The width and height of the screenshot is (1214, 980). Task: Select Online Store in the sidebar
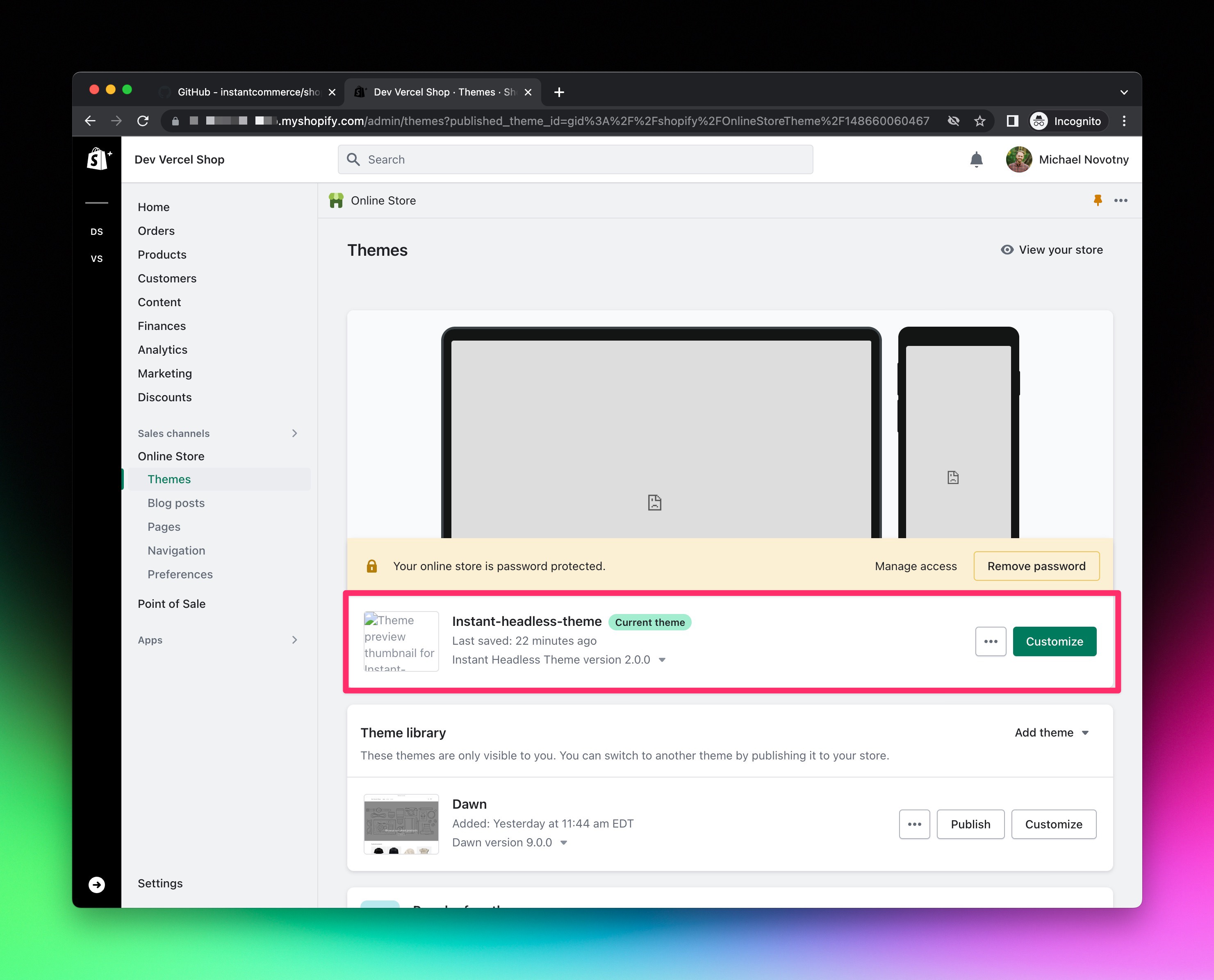pyautogui.click(x=171, y=456)
